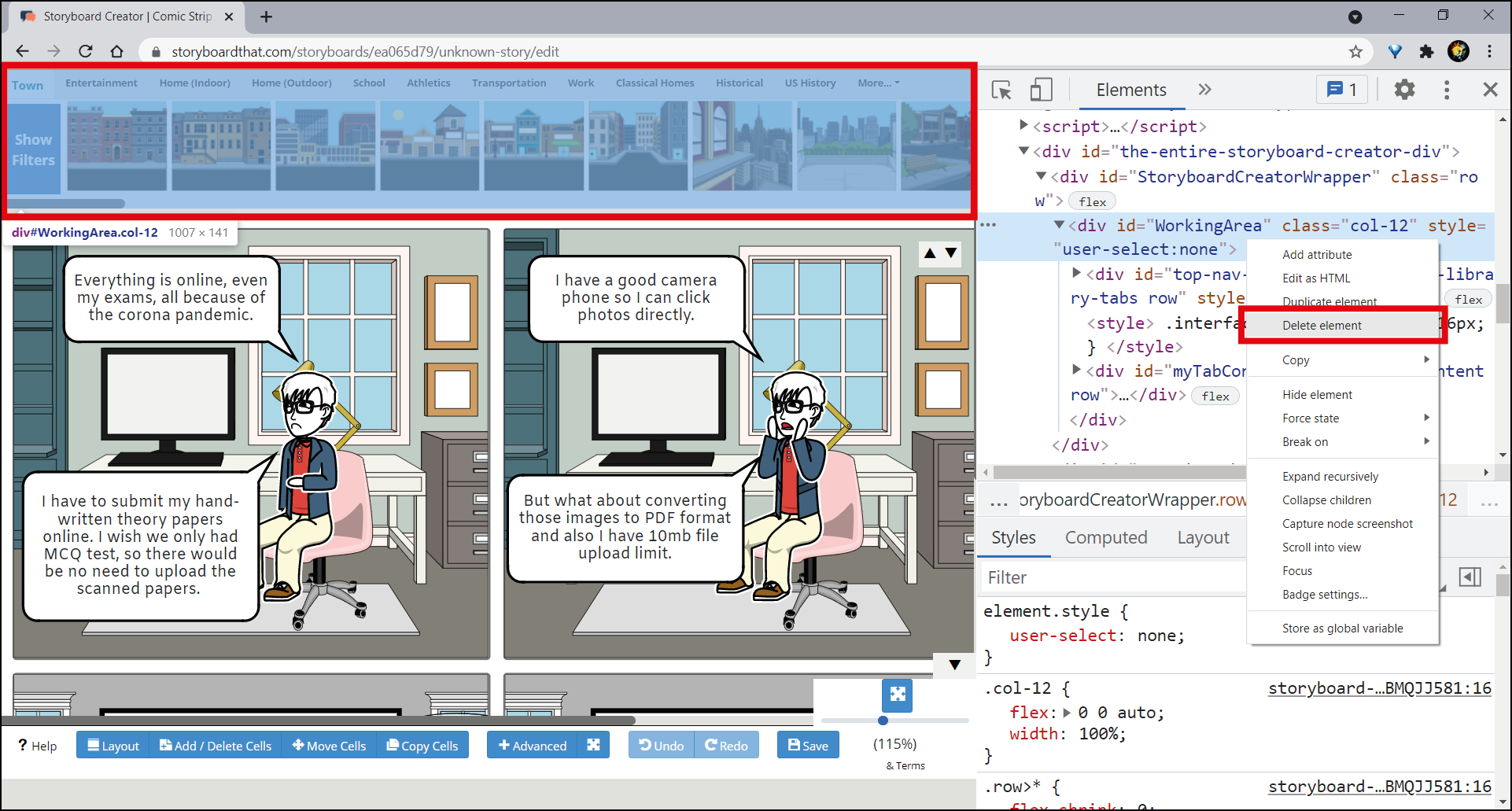This screenshot has width=1512, height=811.
Task: Collapse the-entire-storyboard-creator-div node
Action: (1023, 150)
